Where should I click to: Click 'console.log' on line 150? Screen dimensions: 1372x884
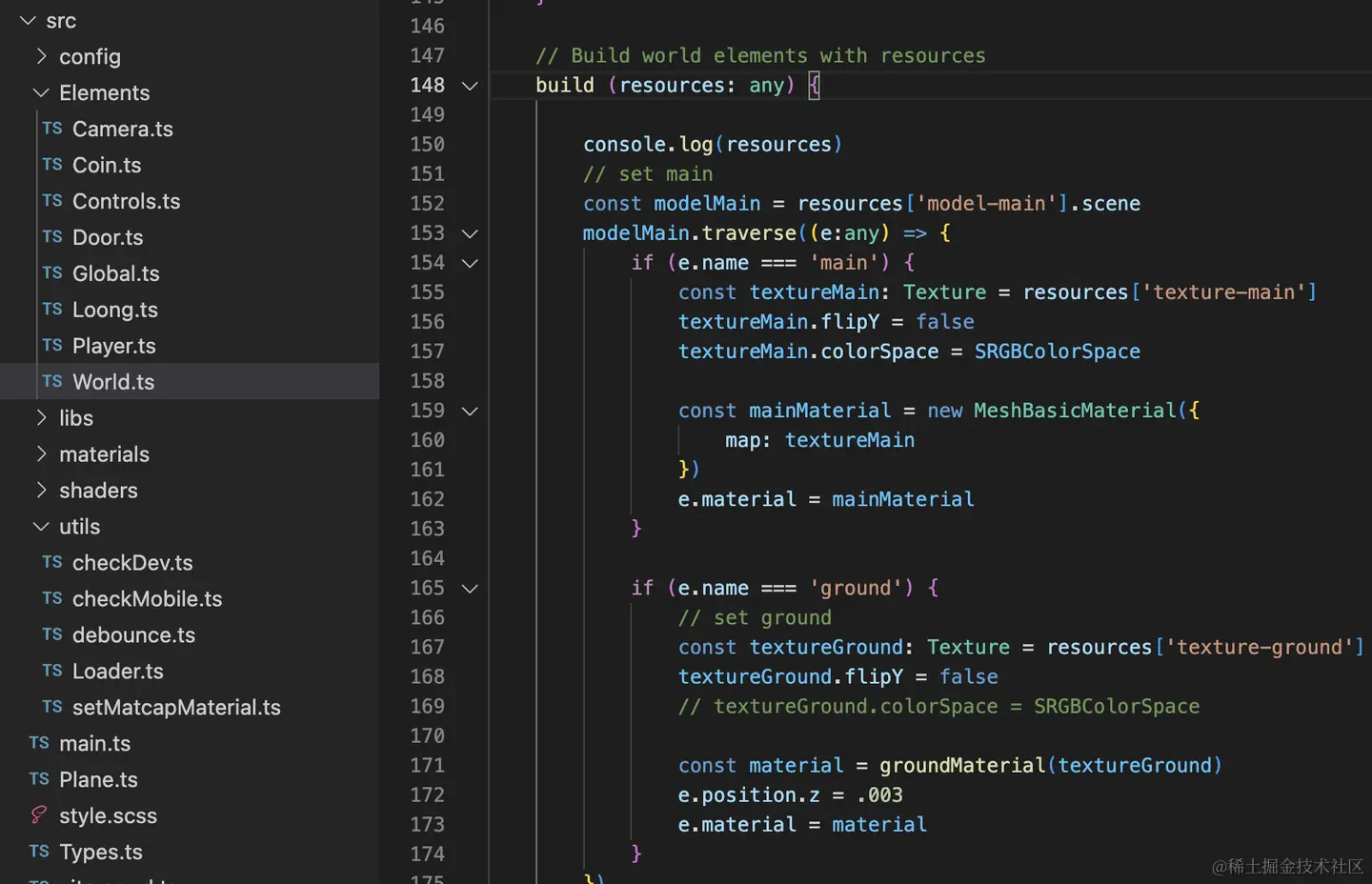[648, 144]
